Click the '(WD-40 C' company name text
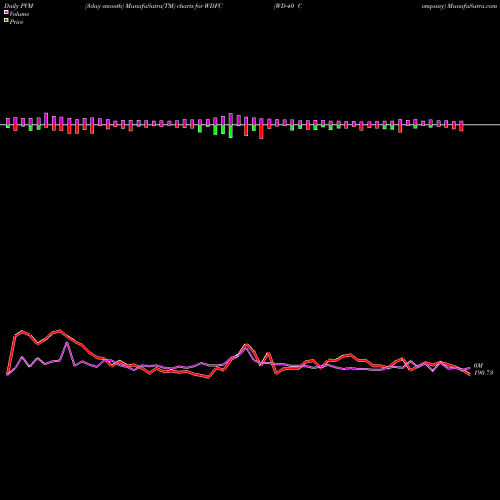Image resolution: width=500 pixels, height=500 pixels. click(x=288, y=6)
